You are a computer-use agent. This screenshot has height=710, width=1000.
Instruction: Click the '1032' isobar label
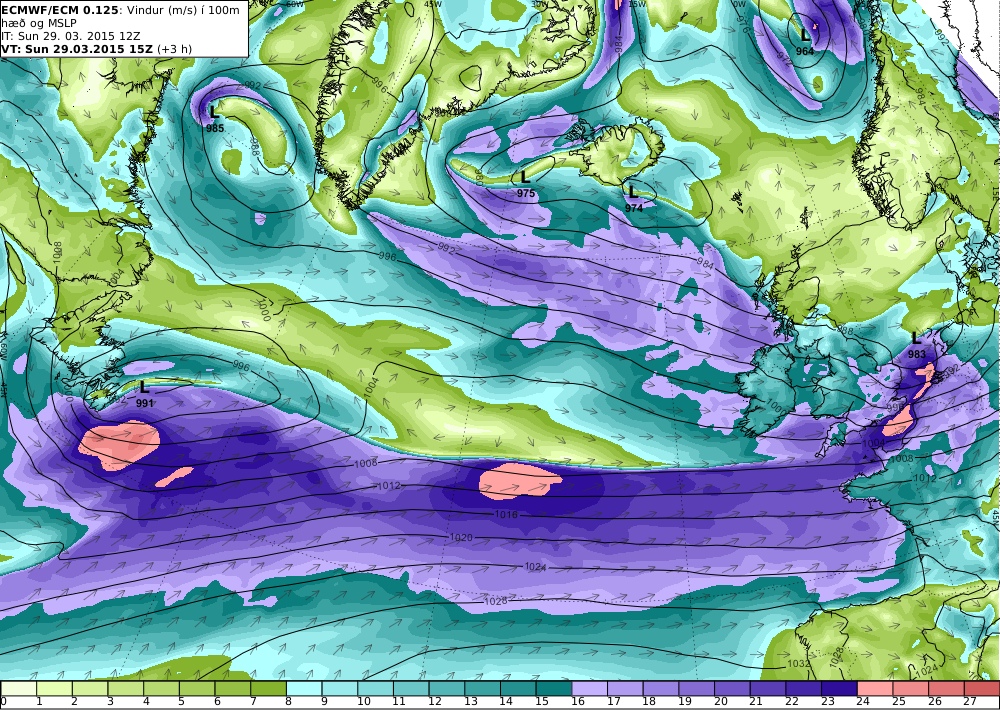tap(798, 663)
